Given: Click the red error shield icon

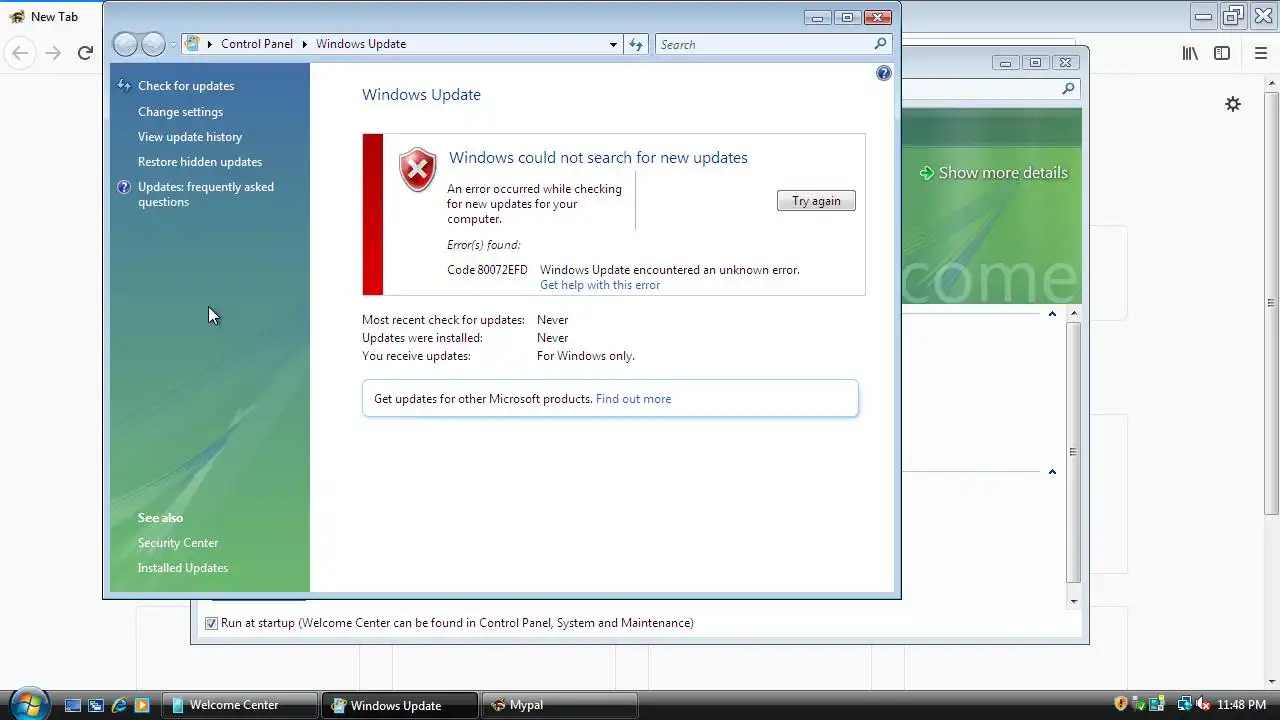Looking at the screenshot, I should pyautogui.click(x=417, y=170).
